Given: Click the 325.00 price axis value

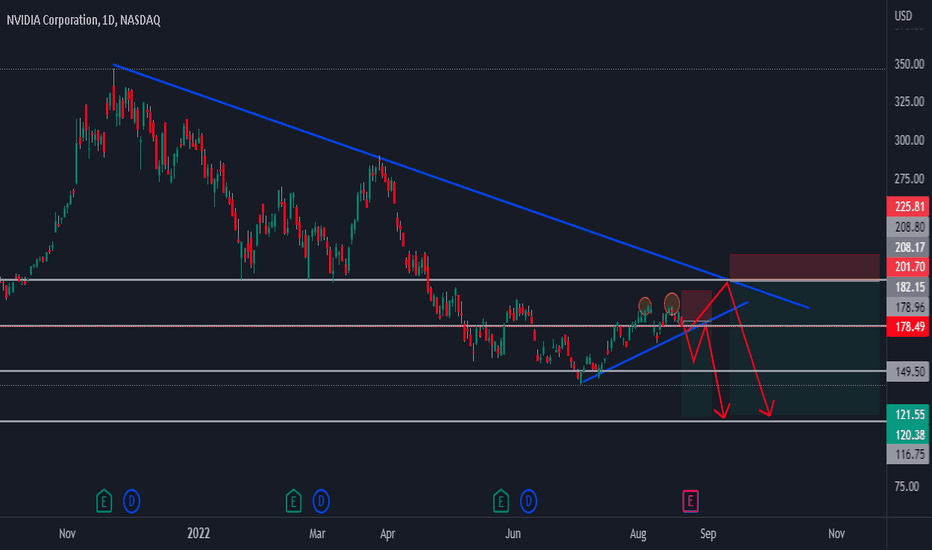Looking at the screenshot, I should (x=909, y=102).
